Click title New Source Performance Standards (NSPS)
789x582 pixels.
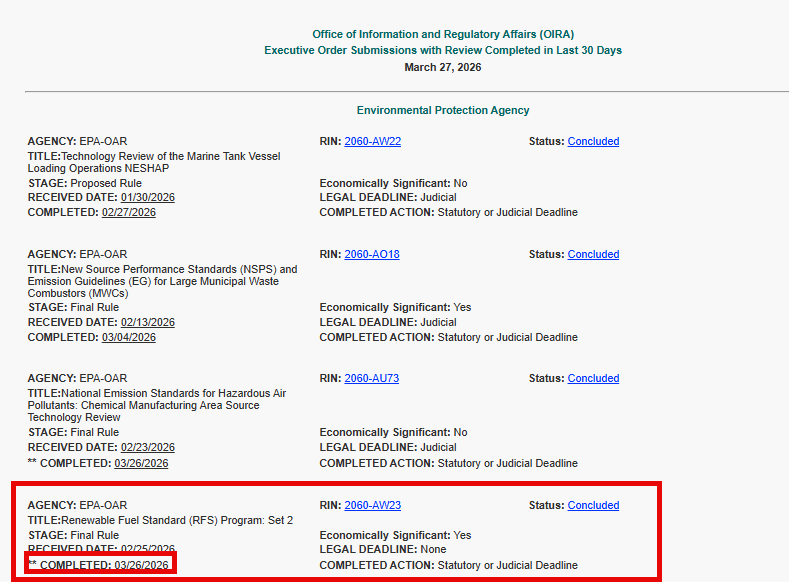point(163,281)
